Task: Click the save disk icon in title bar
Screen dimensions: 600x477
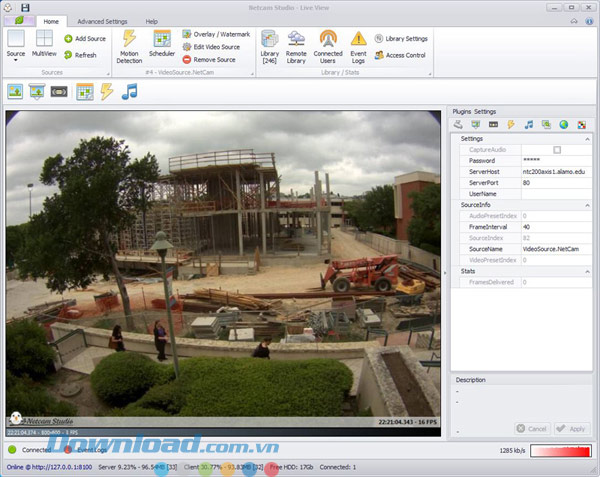Action: (25, 7)
